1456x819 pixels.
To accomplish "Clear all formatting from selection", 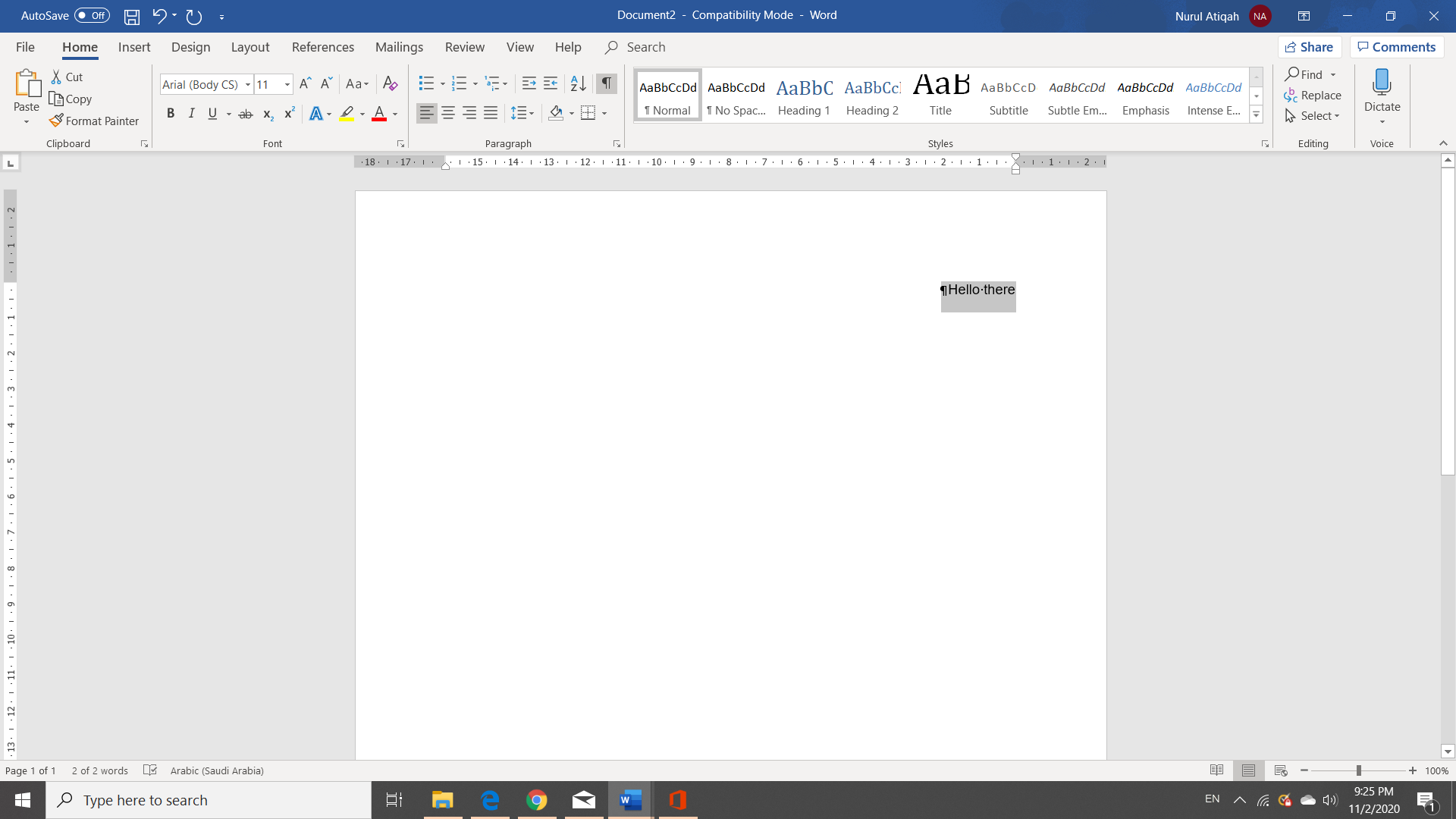I will tap(390, 83).
